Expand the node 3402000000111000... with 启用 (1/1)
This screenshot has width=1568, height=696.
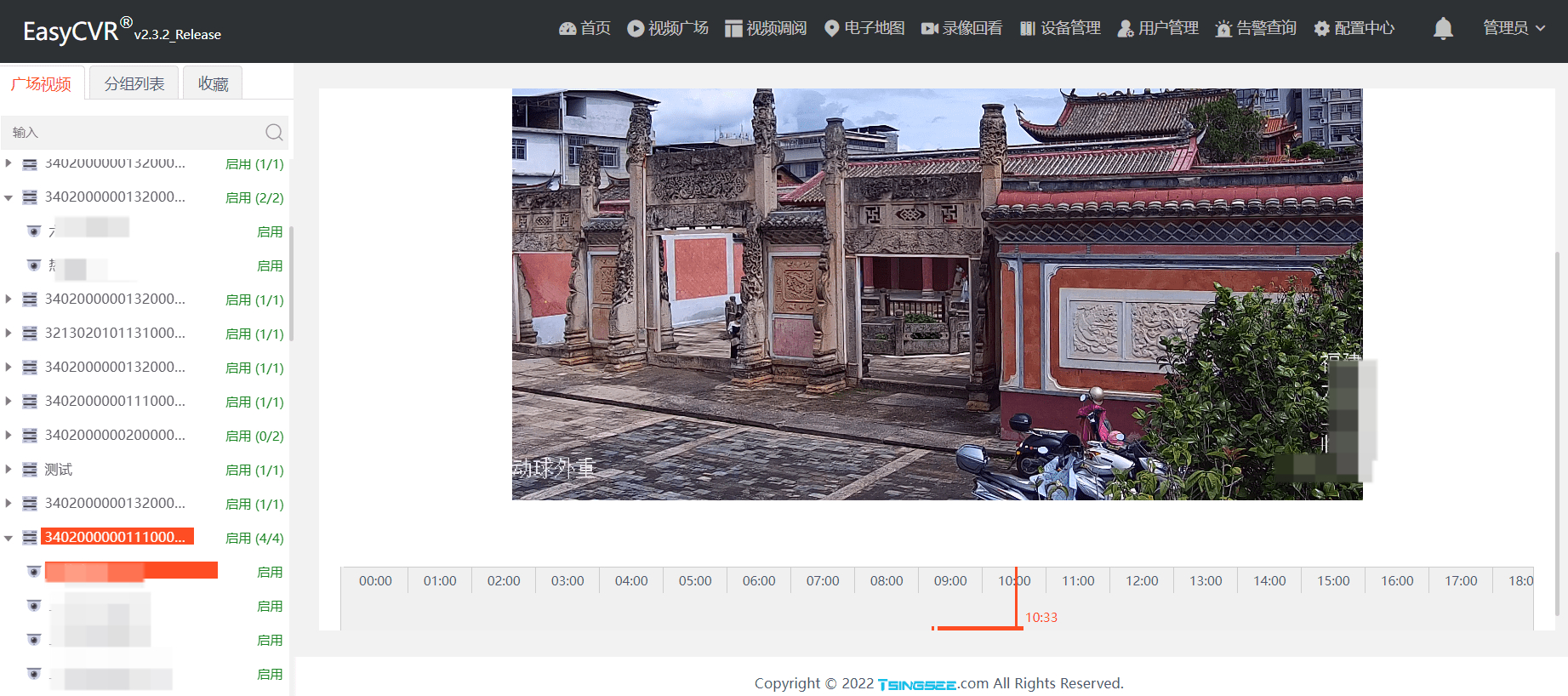tap(9, 402)
